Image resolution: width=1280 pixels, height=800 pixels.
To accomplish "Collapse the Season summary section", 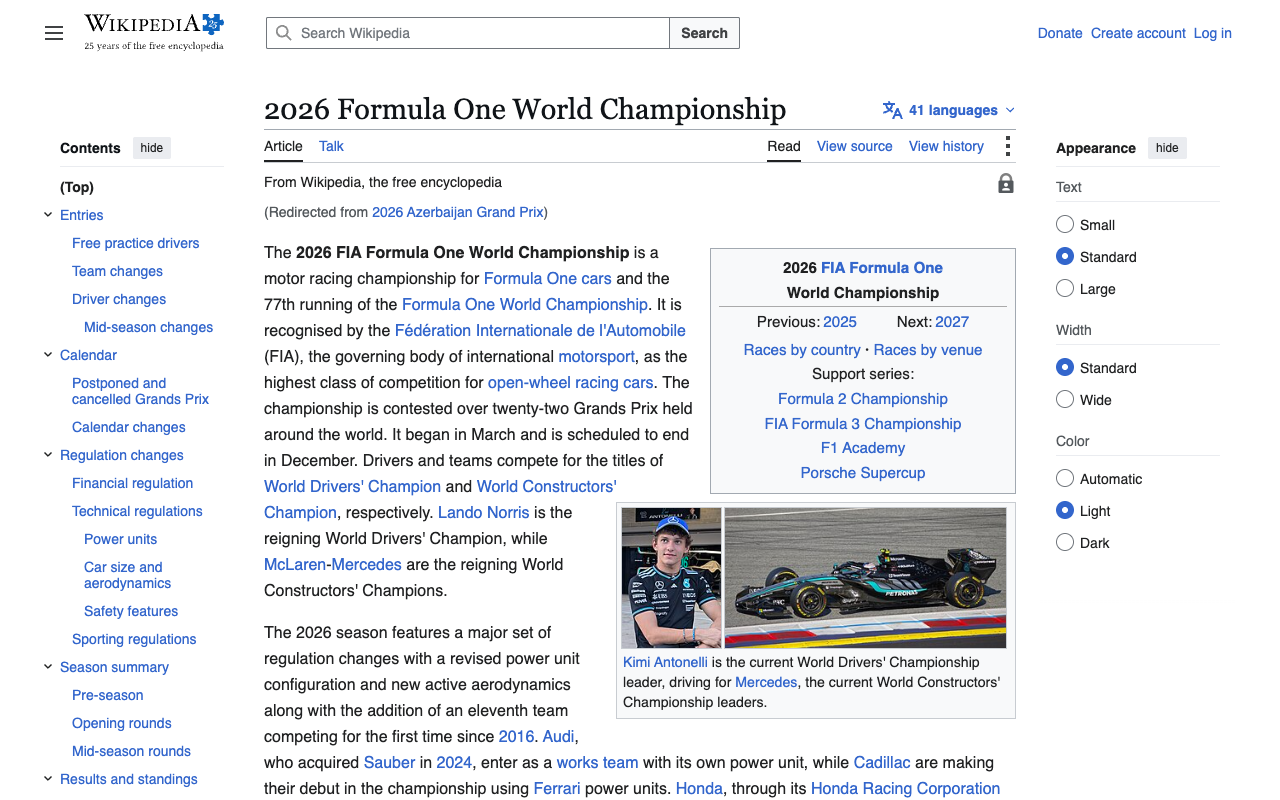I will click(x=48, y=667).
